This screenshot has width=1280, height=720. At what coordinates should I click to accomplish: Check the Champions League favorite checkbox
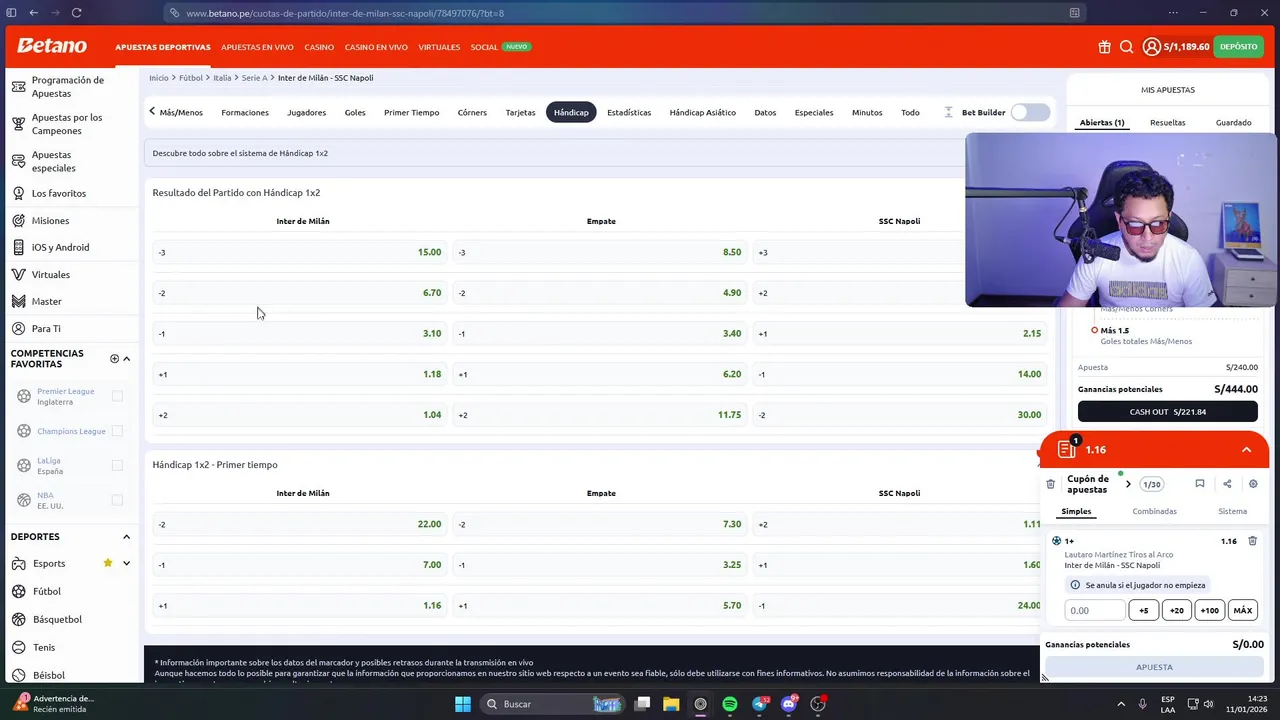117,431
